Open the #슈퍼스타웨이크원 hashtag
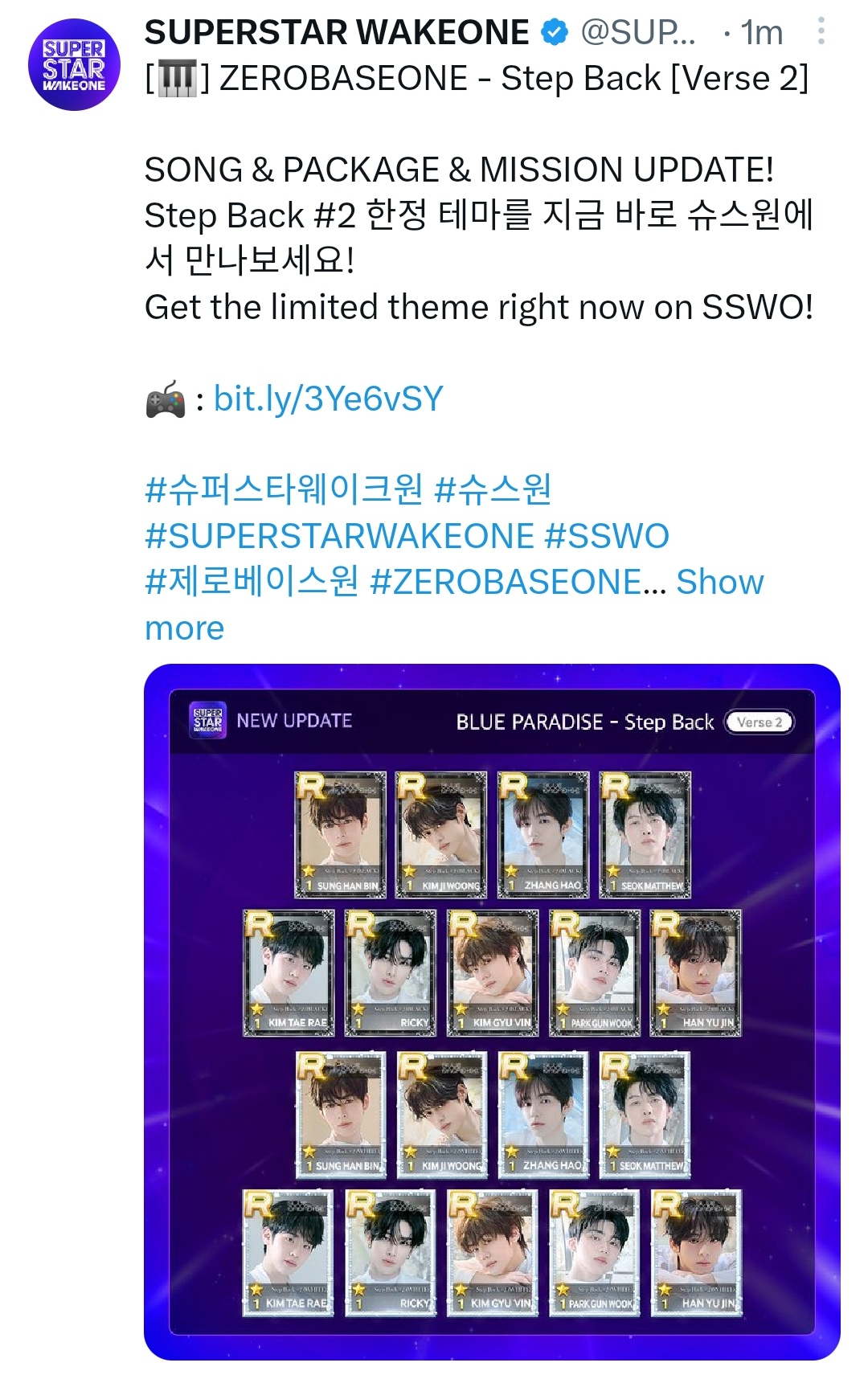Viewport: 868px width, 1379px height. click(284, 489)
